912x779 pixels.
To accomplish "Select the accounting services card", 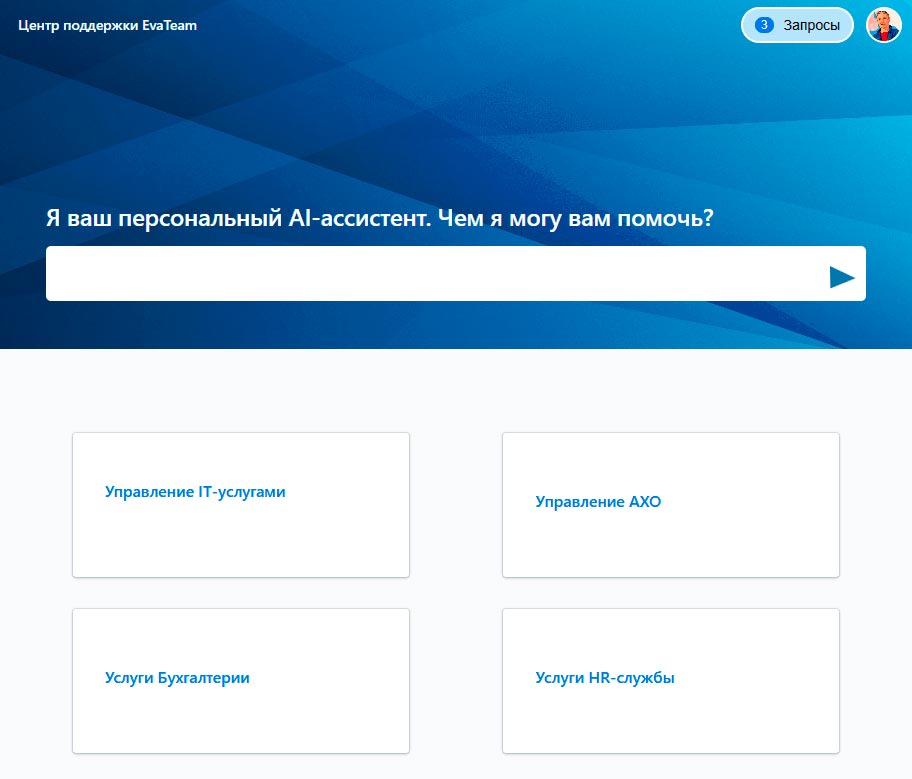I will coord(240,680).
